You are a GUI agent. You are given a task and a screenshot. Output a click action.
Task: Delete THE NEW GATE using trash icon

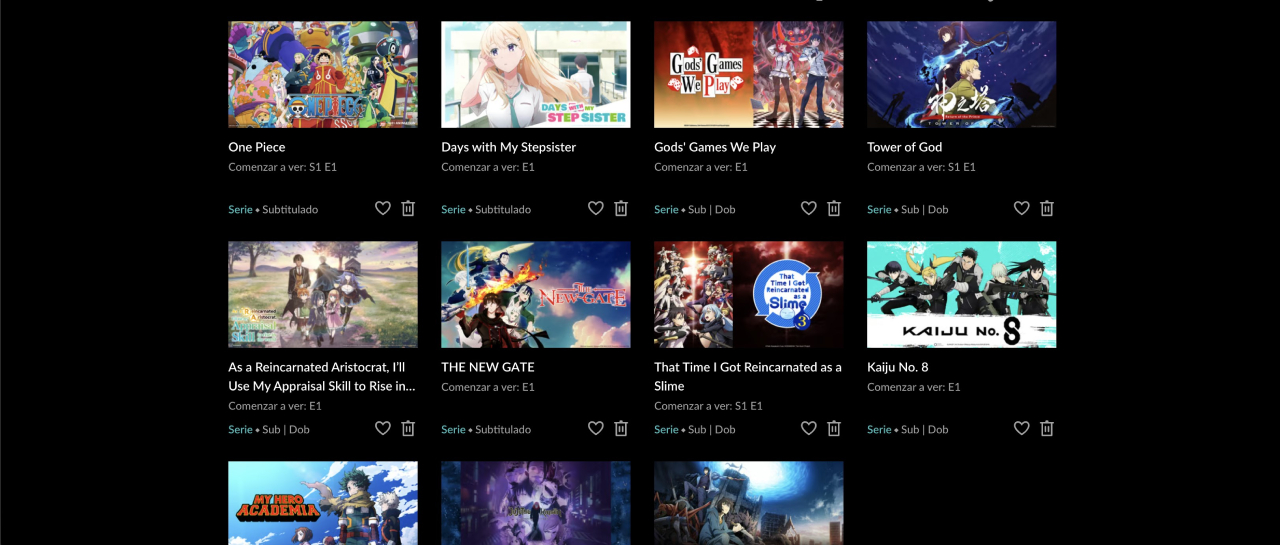point(621,428)
